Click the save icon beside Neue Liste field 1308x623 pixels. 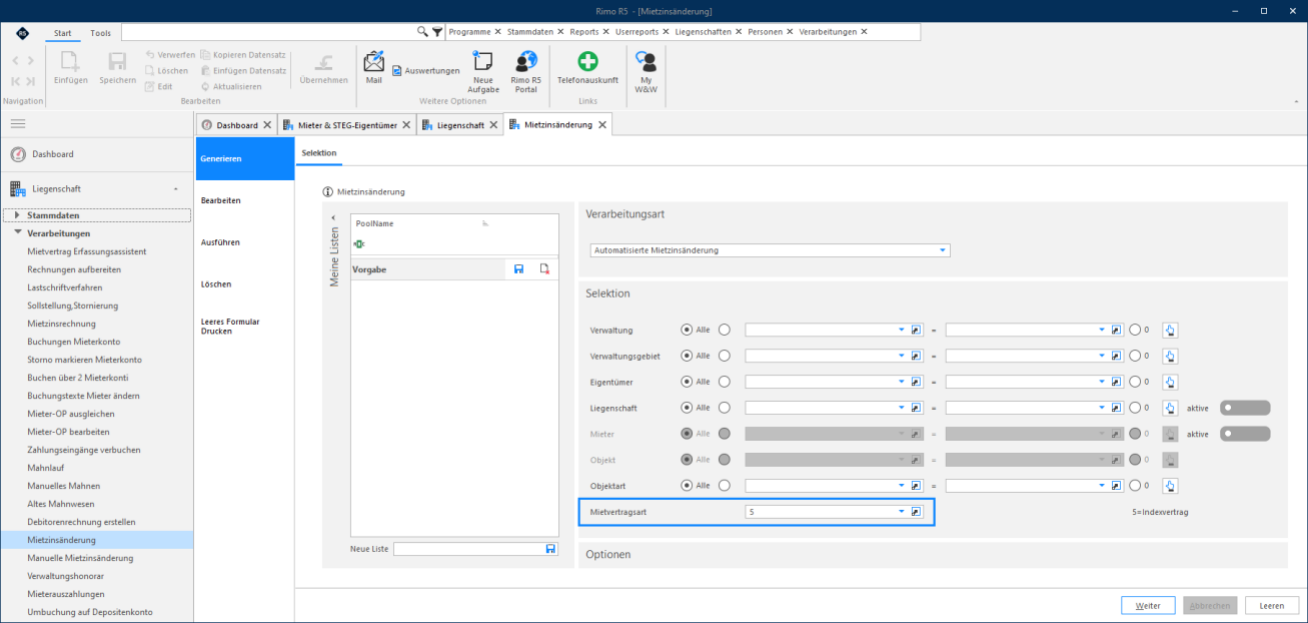pyautogui.click(x=550, y=549)
